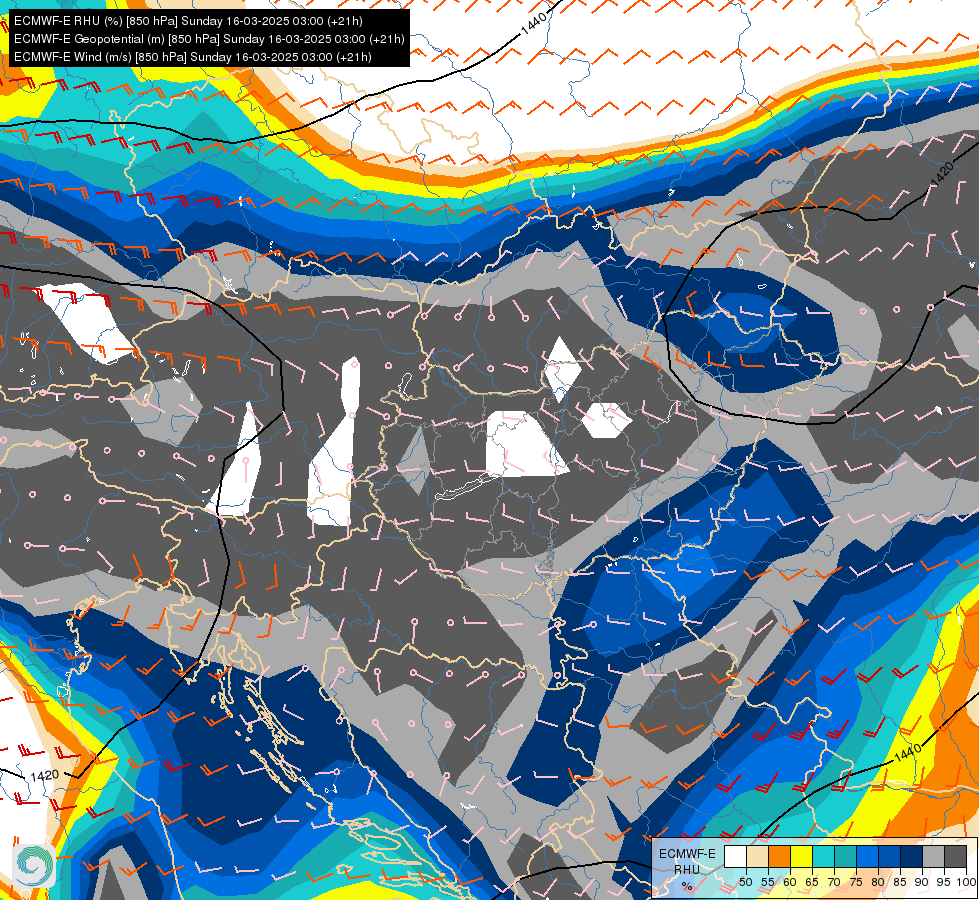Click the 1440 contour label at top
The image size is (979, 900).
(x=534, y=23)
